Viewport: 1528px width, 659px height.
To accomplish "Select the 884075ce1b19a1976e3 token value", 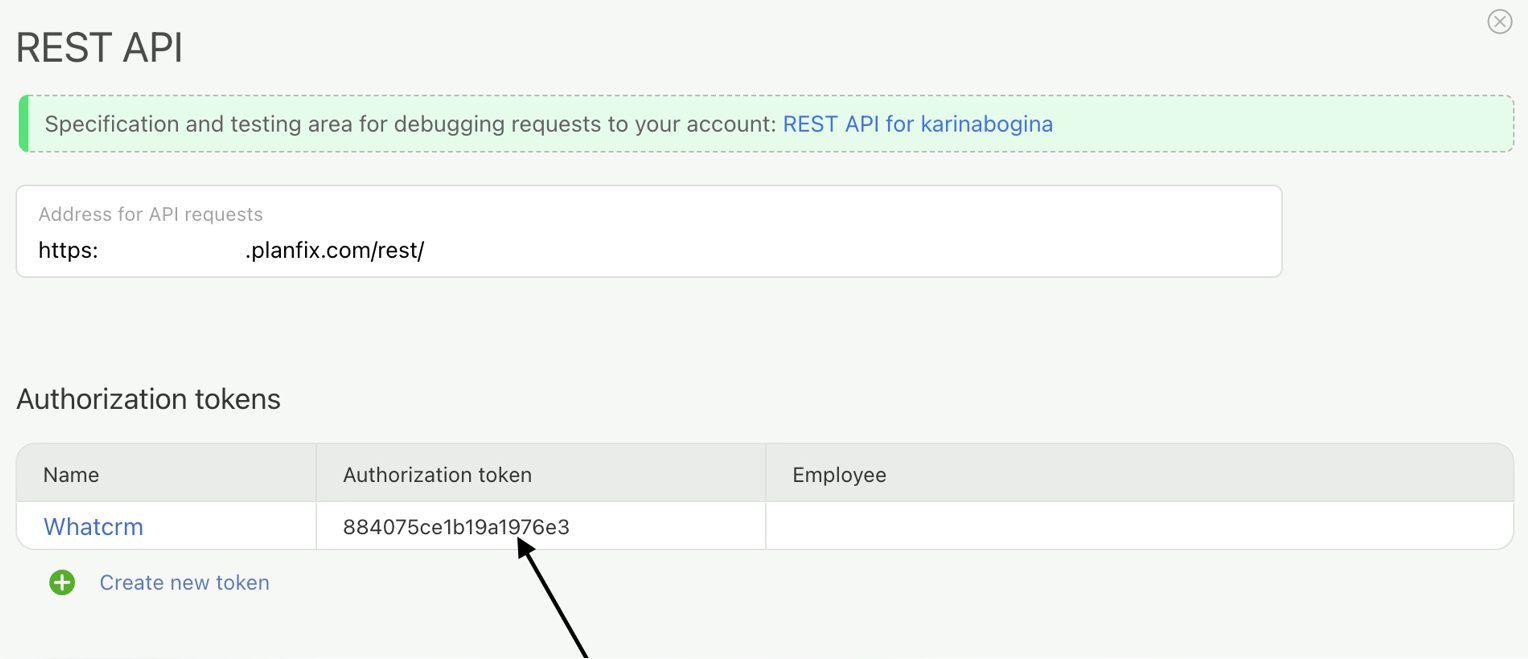I will (x=456, y=526).
